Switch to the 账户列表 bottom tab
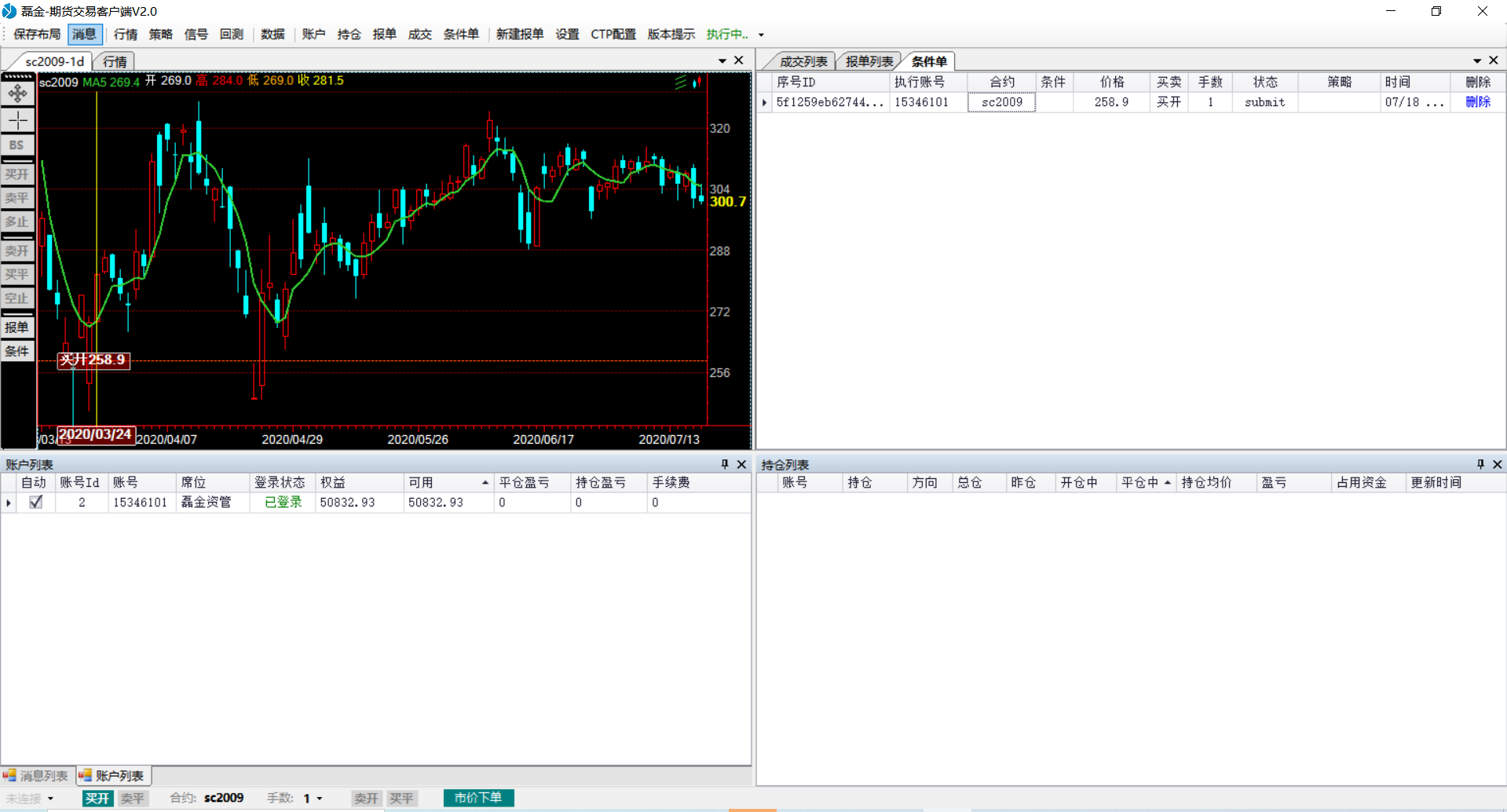The height and width of the screenshot is (812, 1507). tap(113, 776)
